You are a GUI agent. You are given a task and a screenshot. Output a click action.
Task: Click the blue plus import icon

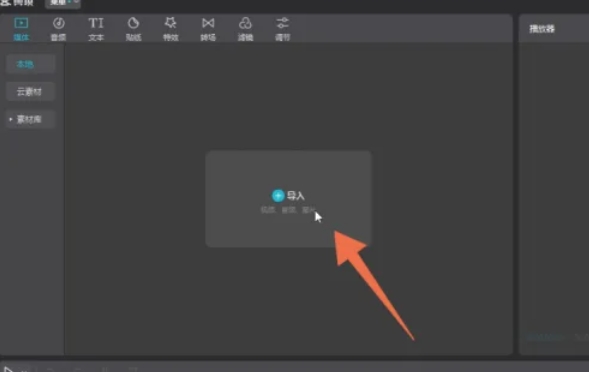(278, 195)
